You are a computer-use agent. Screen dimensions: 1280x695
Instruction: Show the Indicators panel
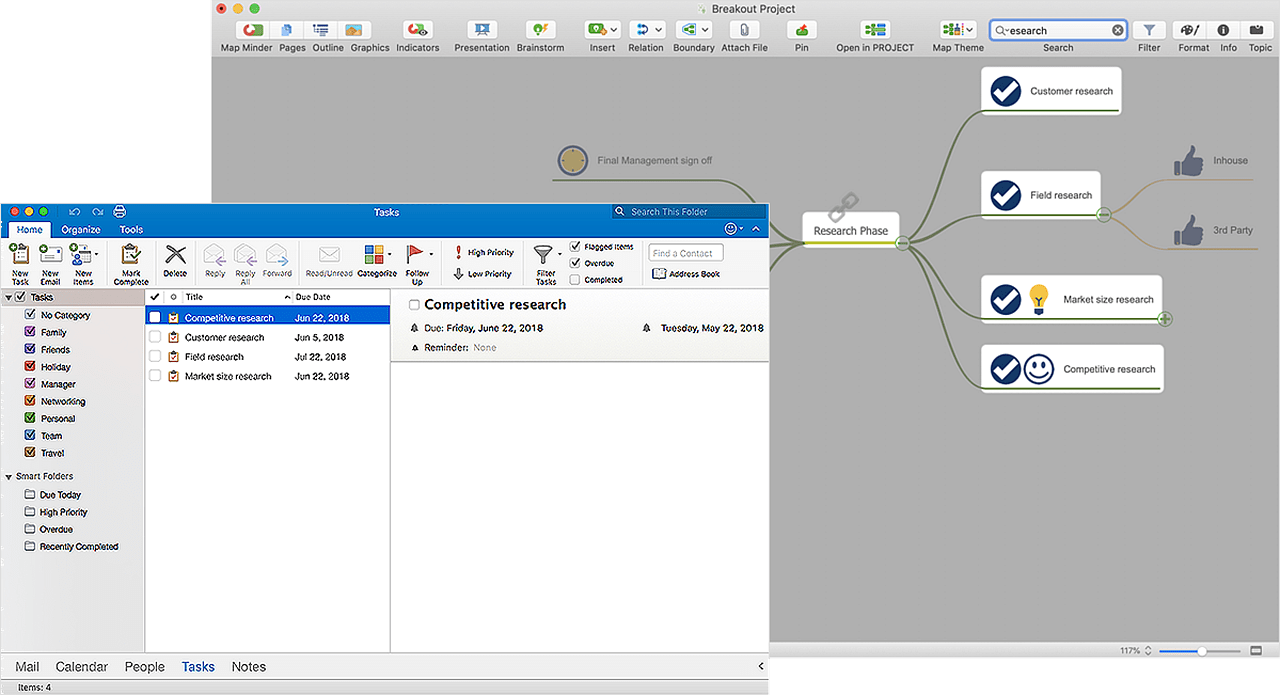click(417, 31)
